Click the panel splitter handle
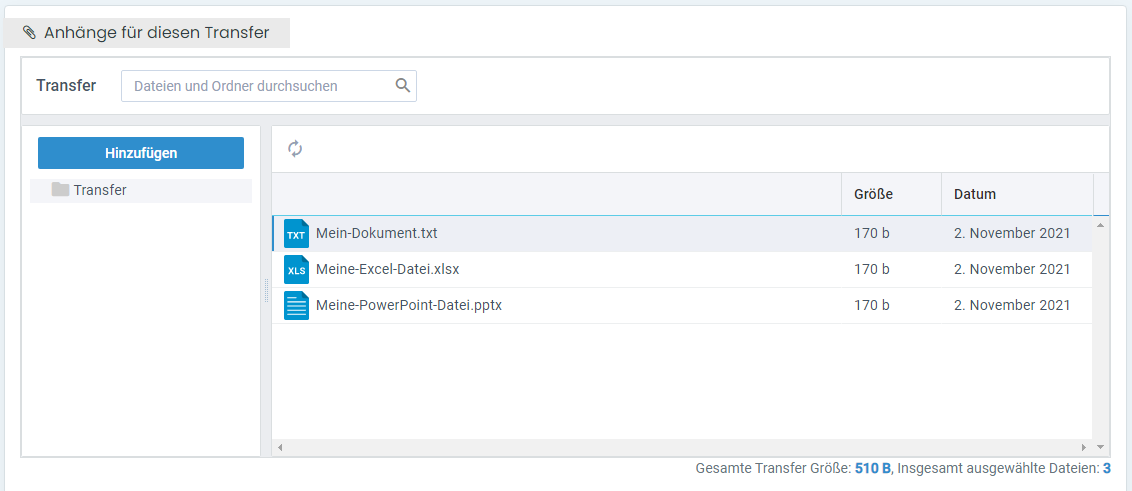The width and height of the screenshot is (1132, 491). 266,291
